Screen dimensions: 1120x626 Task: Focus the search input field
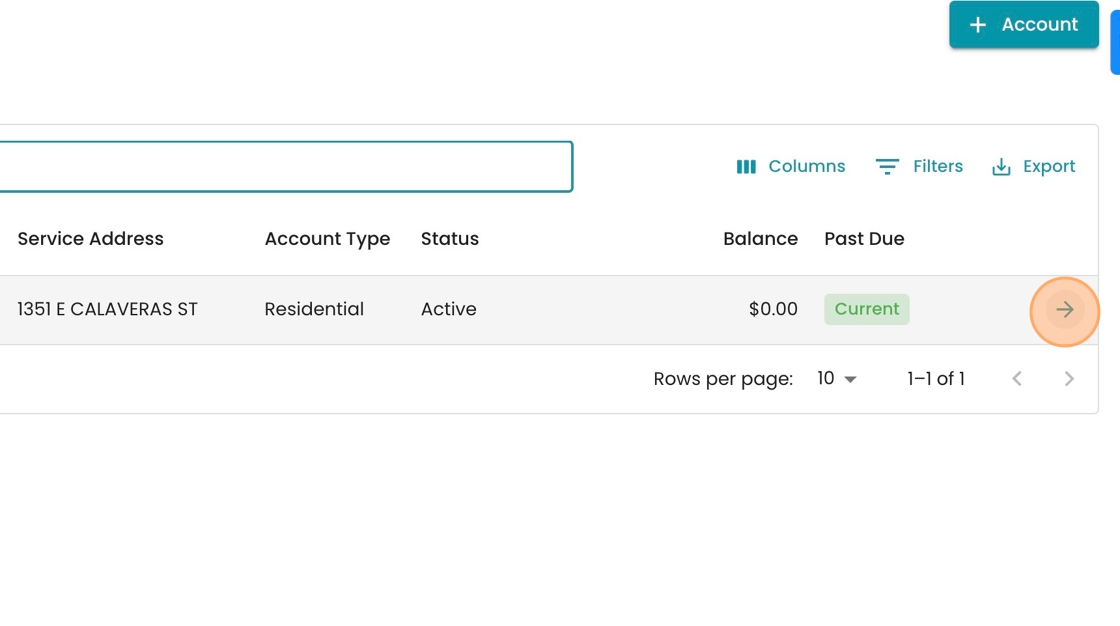[286, 167]
